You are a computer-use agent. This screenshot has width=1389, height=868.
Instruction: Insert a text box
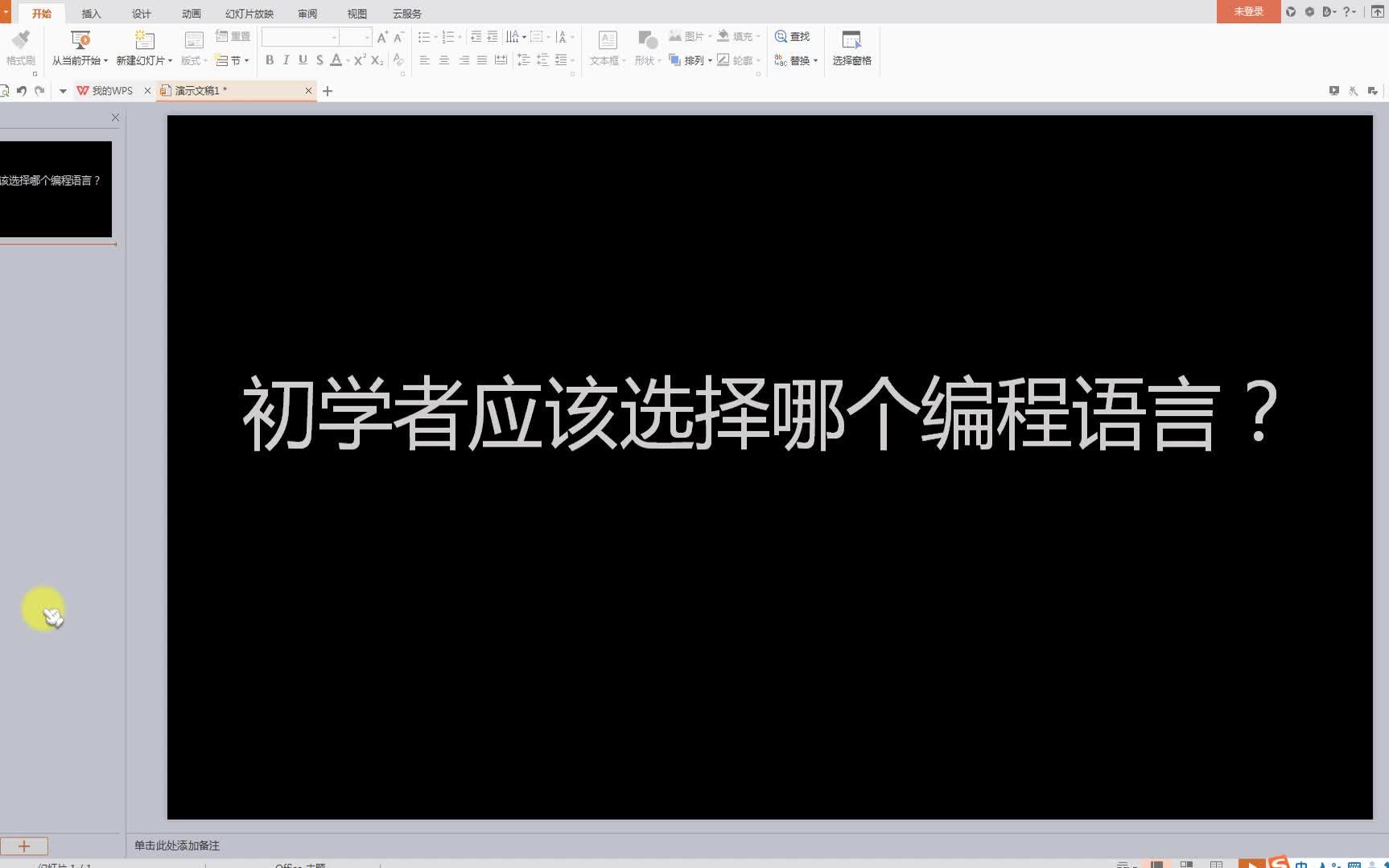coord(606,47)
